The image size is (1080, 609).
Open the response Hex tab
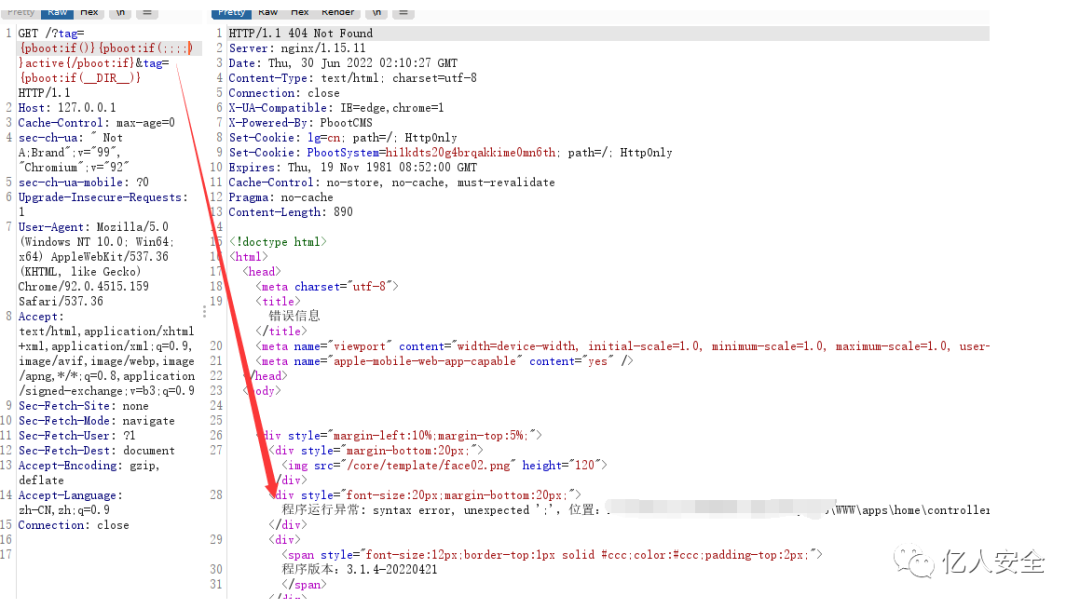click(300, 12)
